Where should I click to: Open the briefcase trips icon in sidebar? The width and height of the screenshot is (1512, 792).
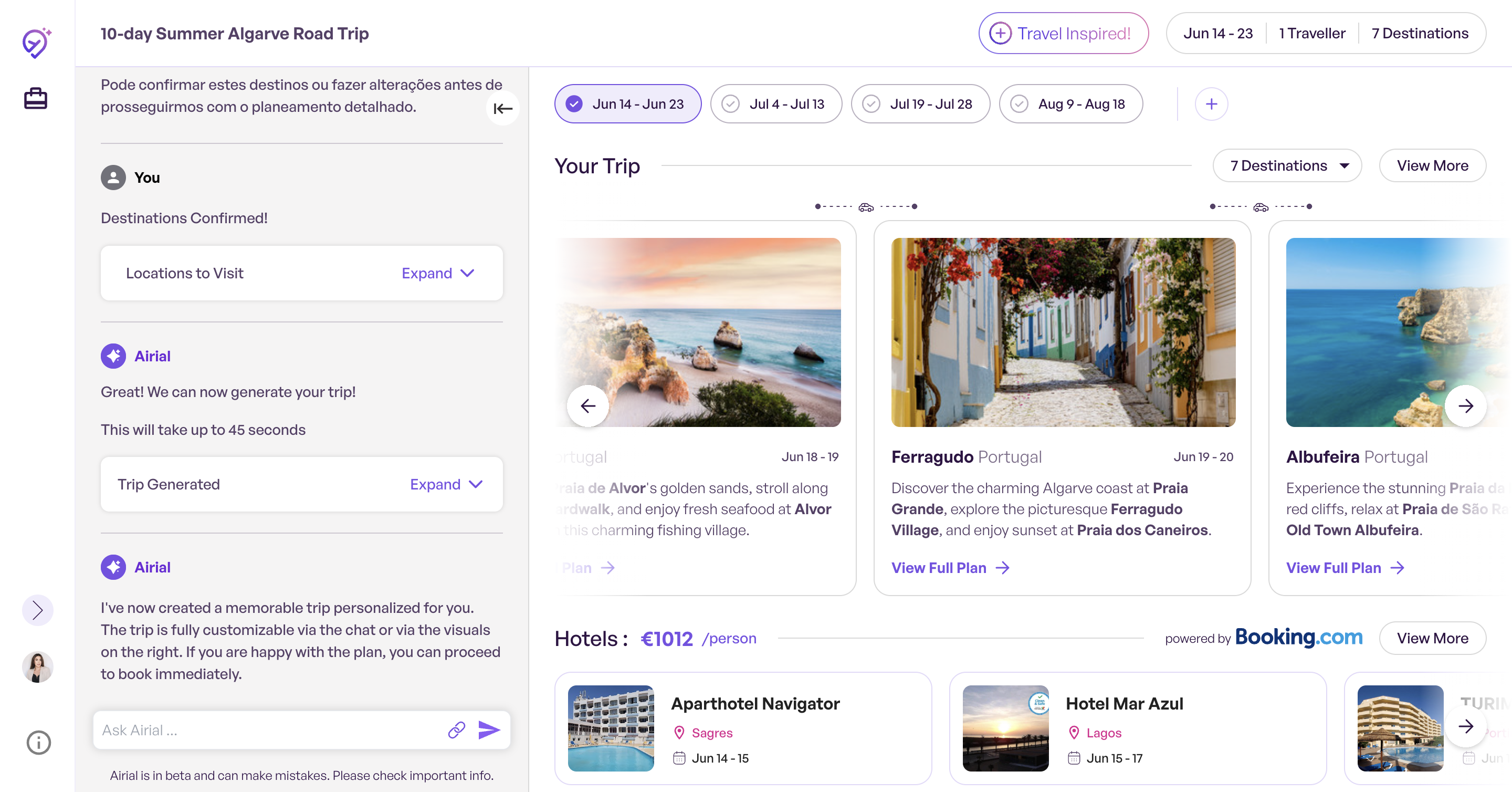pyautogui.click(x=36, y=98)
